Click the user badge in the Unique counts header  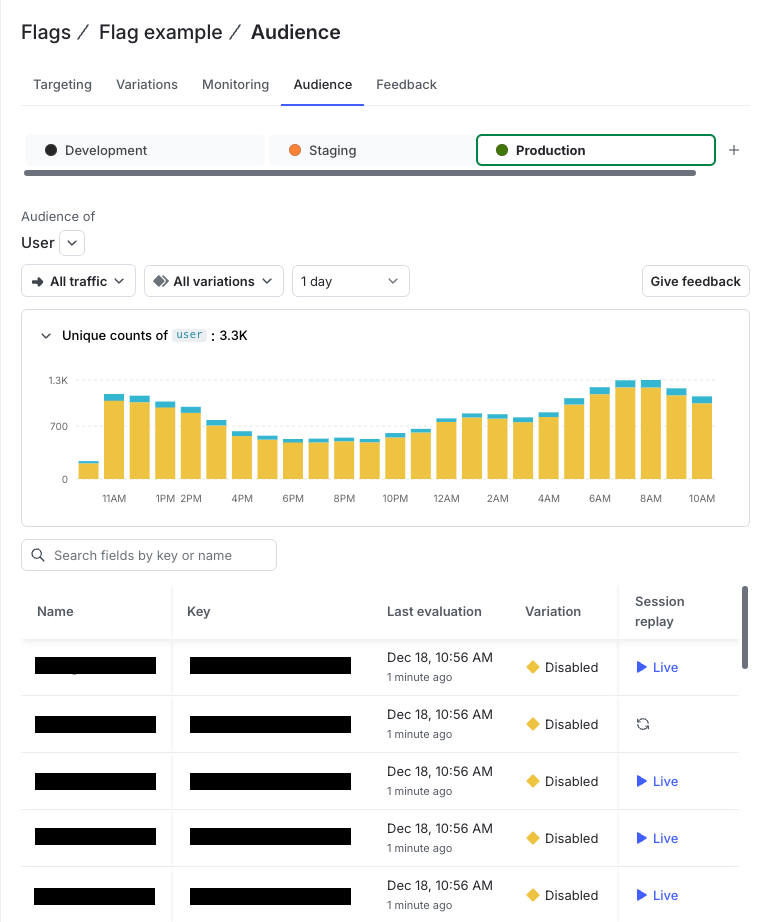click(188, 335)
